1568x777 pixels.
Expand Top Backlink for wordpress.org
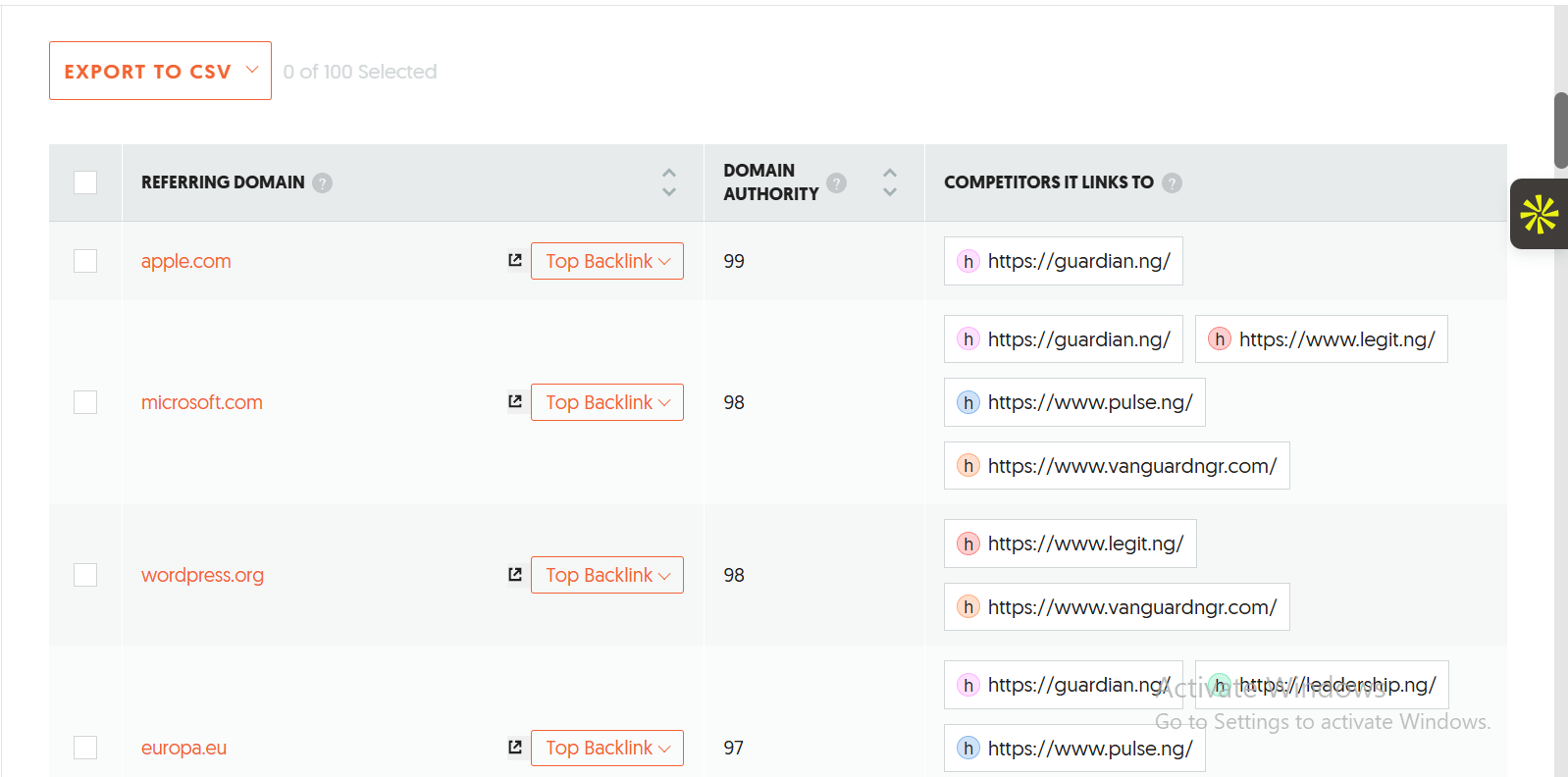tap(607, 575)
